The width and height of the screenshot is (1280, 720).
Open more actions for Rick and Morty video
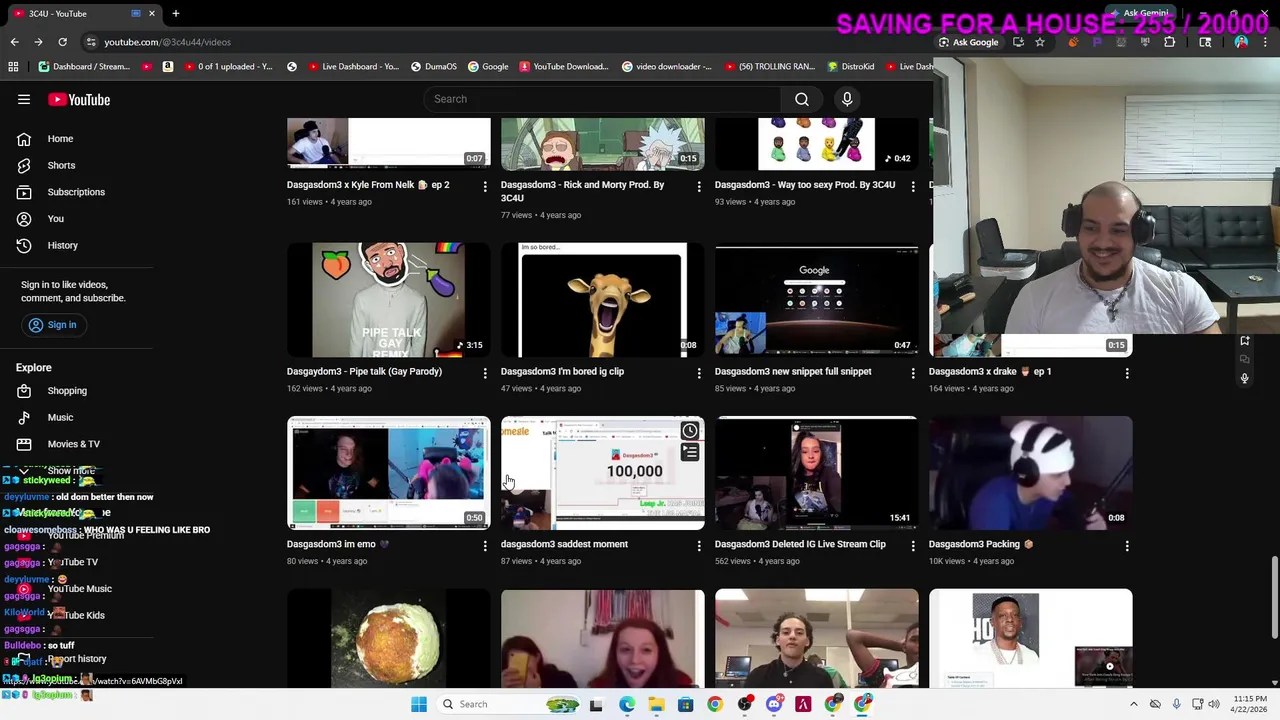point(699,187)
